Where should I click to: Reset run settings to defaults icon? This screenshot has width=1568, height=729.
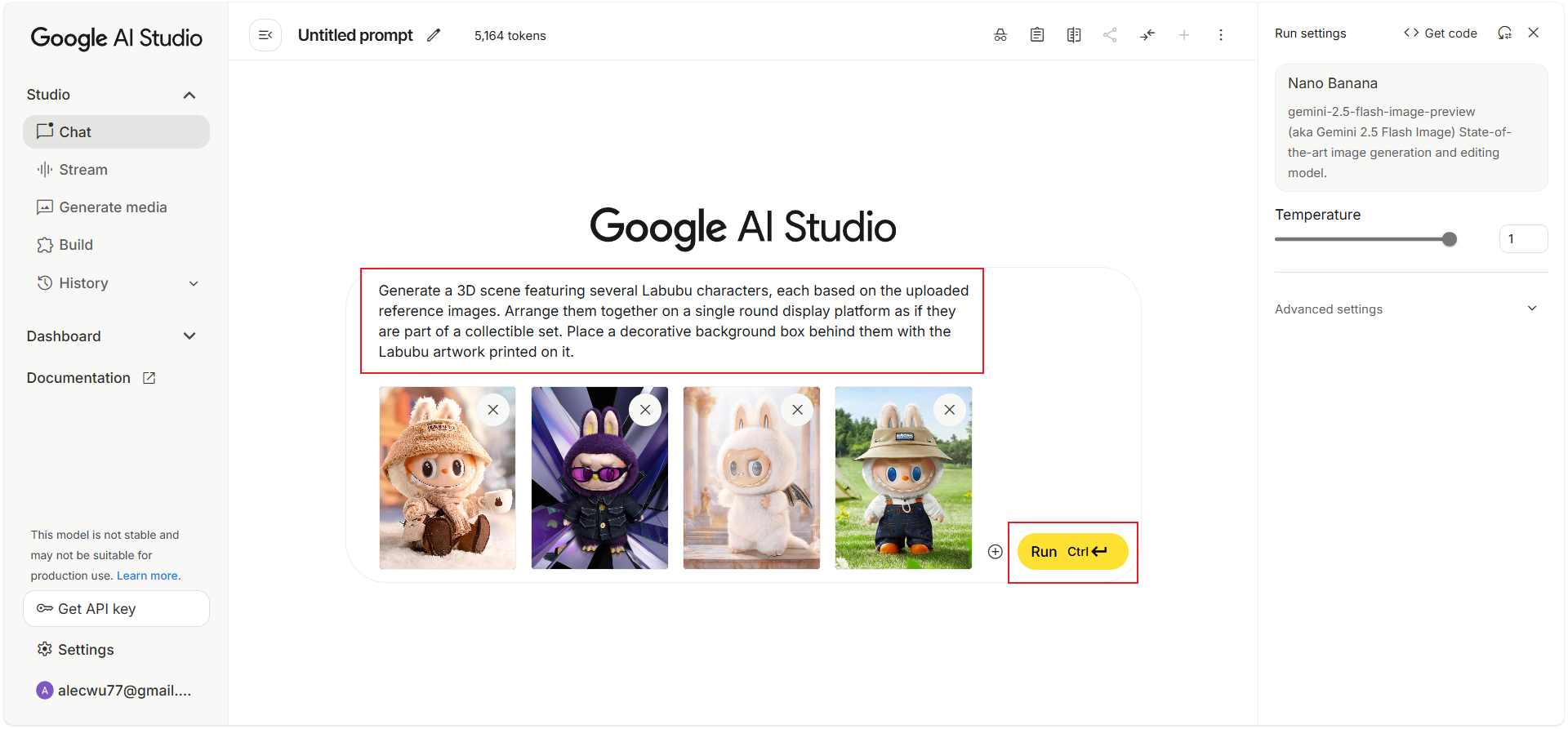point(1504,33)
